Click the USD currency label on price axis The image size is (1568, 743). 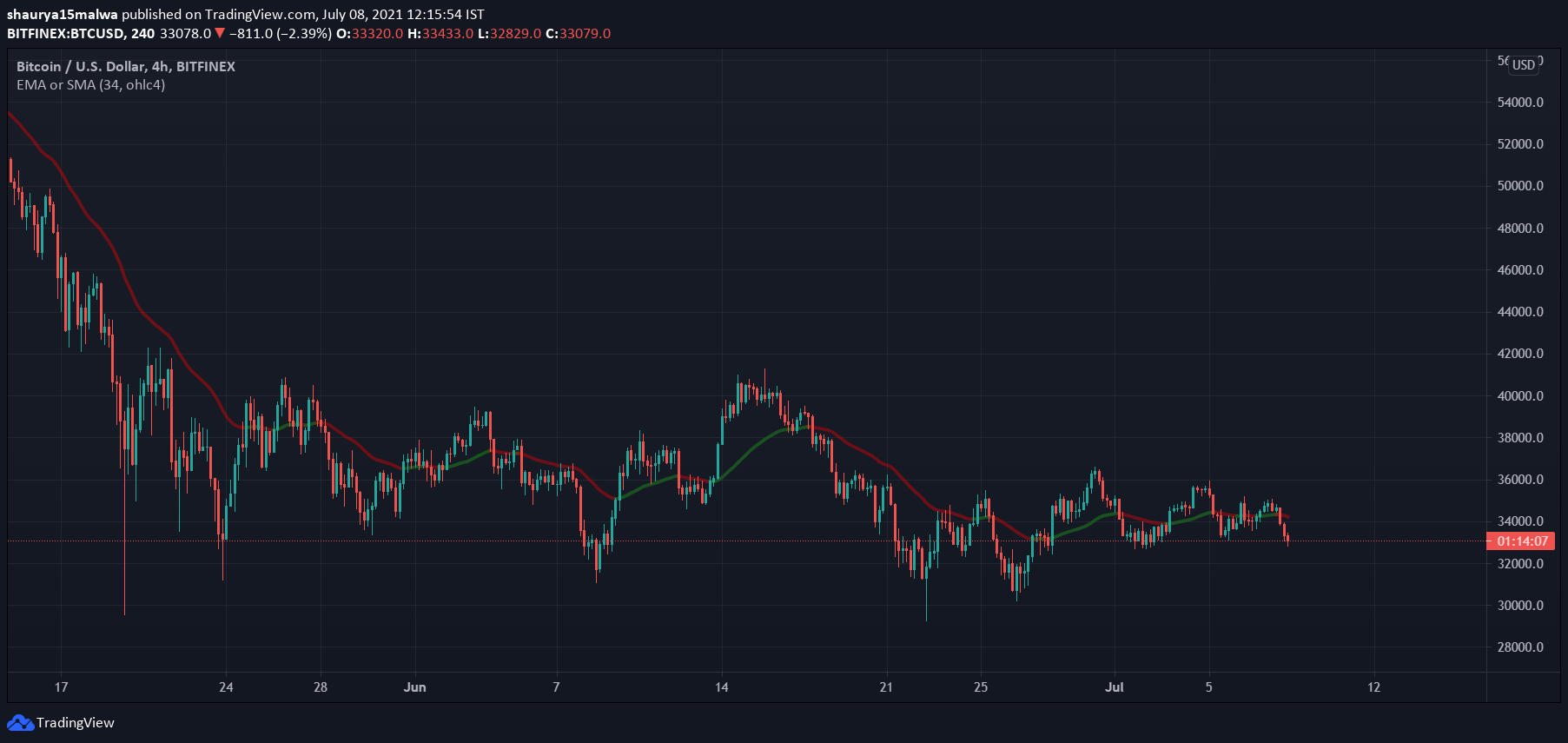pyautogui.click(x=1524, y=65)
